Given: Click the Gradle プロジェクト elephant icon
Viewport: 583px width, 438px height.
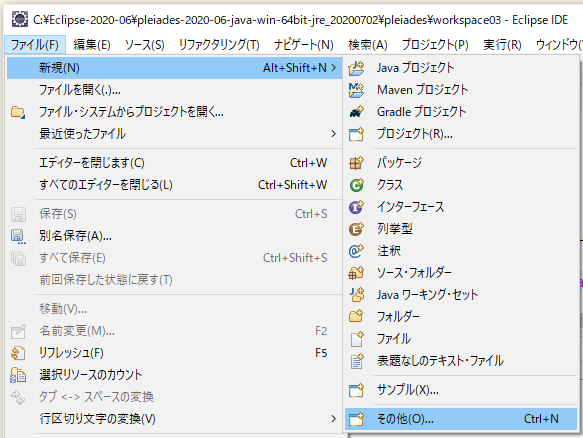Looking at the screenshot, I should click(x=357, y=112).
